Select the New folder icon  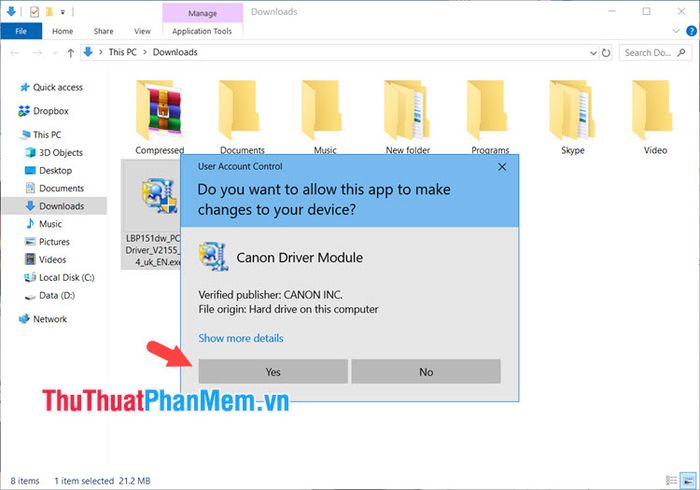coord(407,110)
